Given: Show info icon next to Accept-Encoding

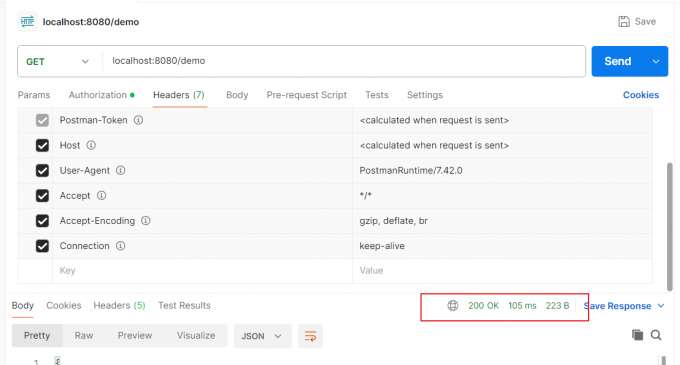Looking at the screenshot, I should point(146,221).
